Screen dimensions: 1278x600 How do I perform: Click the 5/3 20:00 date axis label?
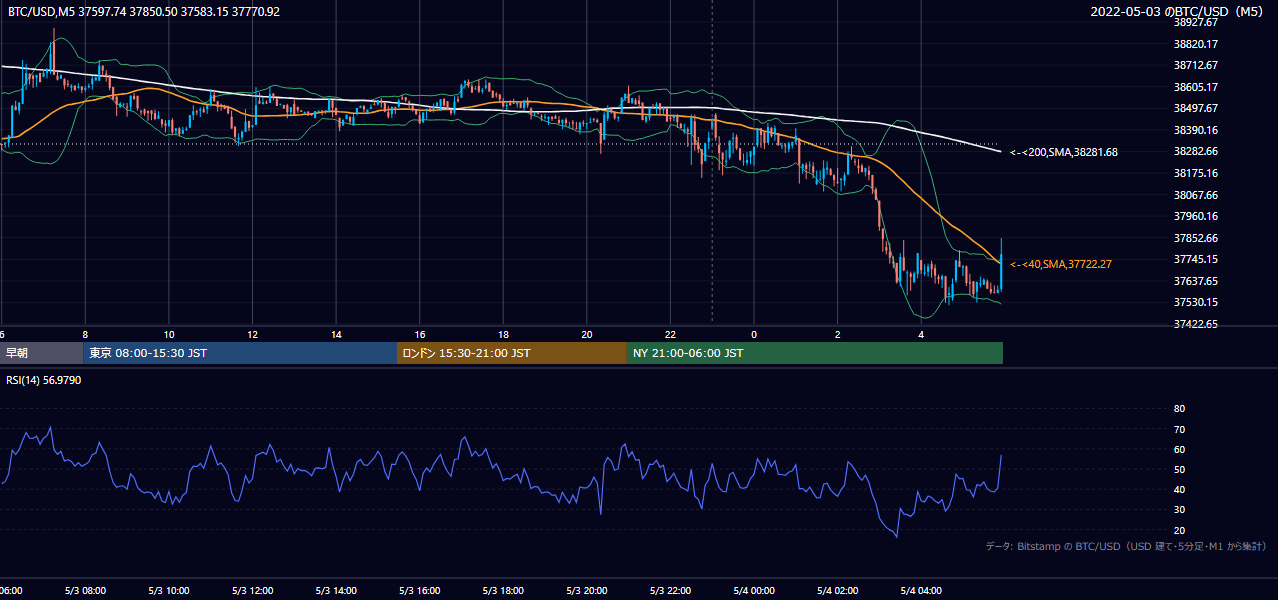coord(587,591)
